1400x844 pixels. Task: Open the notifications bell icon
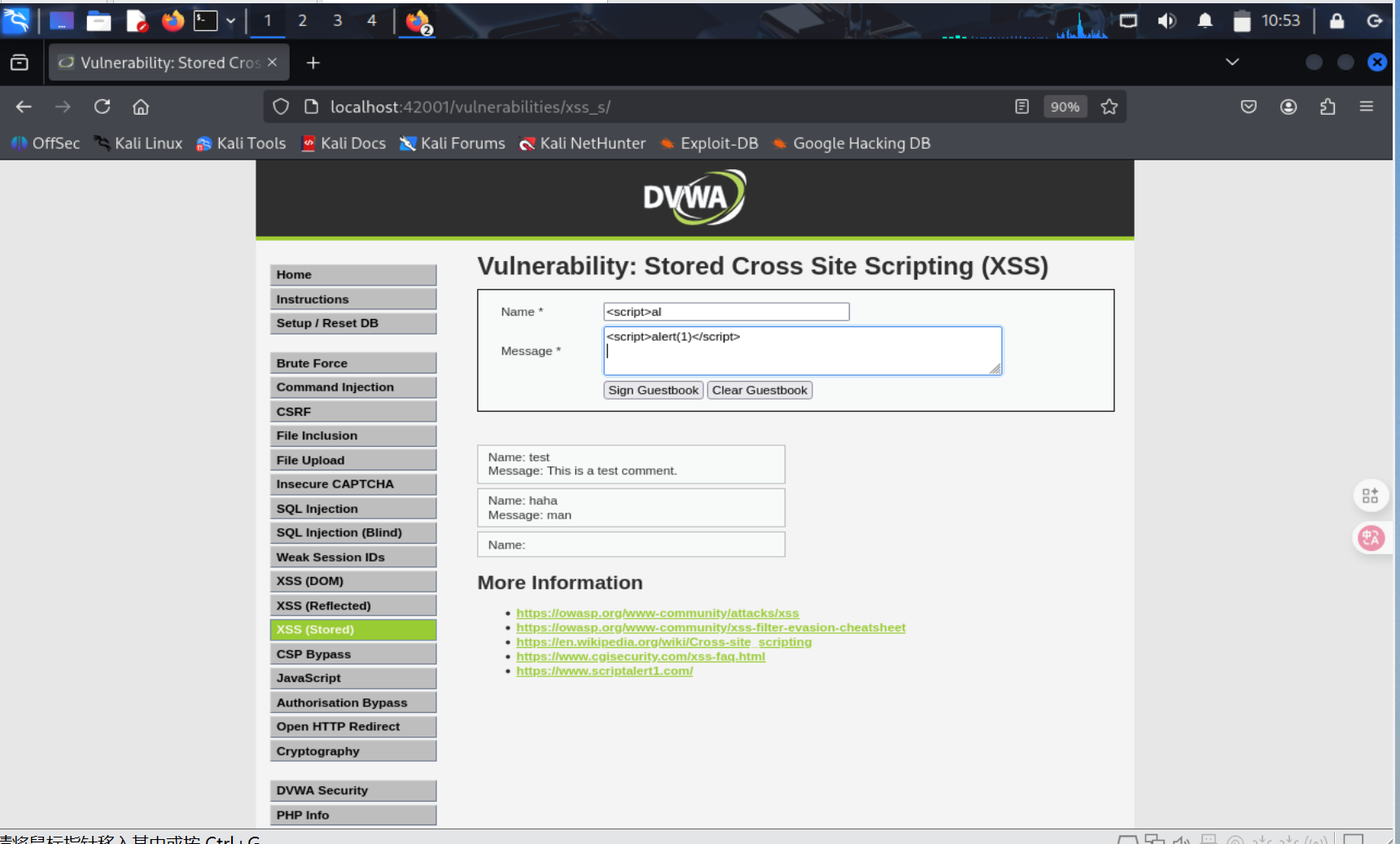(1205, 20)
